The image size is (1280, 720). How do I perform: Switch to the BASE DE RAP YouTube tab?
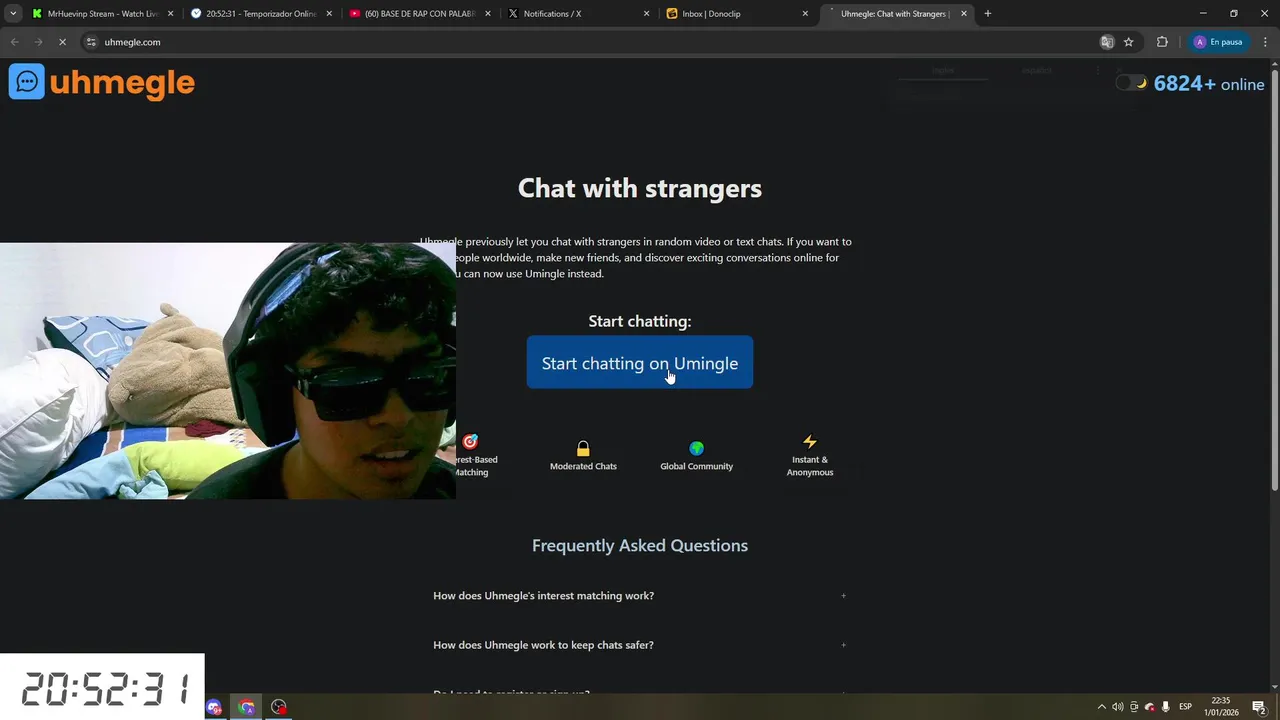pyautogui.click(x=418, y=14)
